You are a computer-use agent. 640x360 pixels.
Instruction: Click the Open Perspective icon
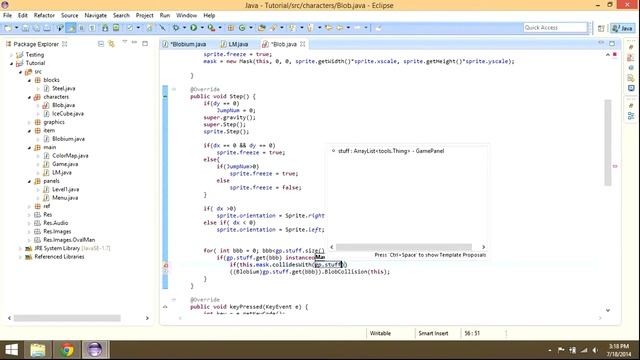click(x=601, y=28)
